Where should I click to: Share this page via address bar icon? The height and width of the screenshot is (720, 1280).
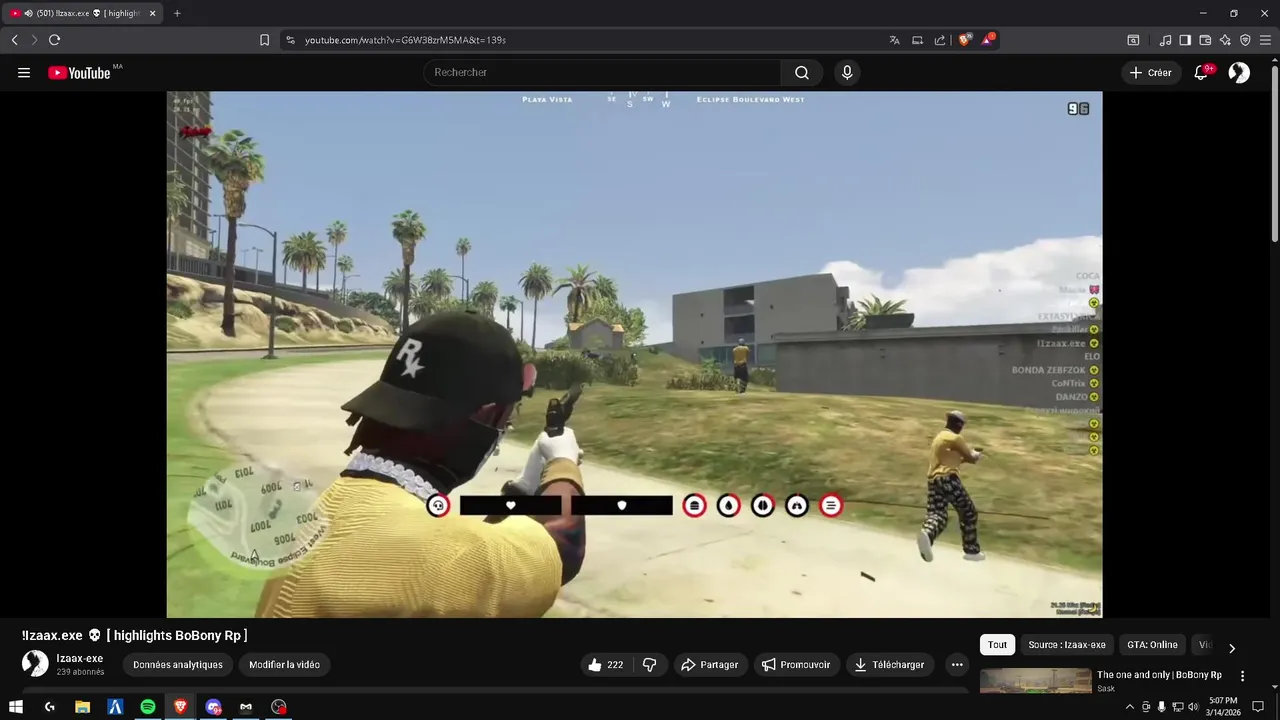point(940,40)
